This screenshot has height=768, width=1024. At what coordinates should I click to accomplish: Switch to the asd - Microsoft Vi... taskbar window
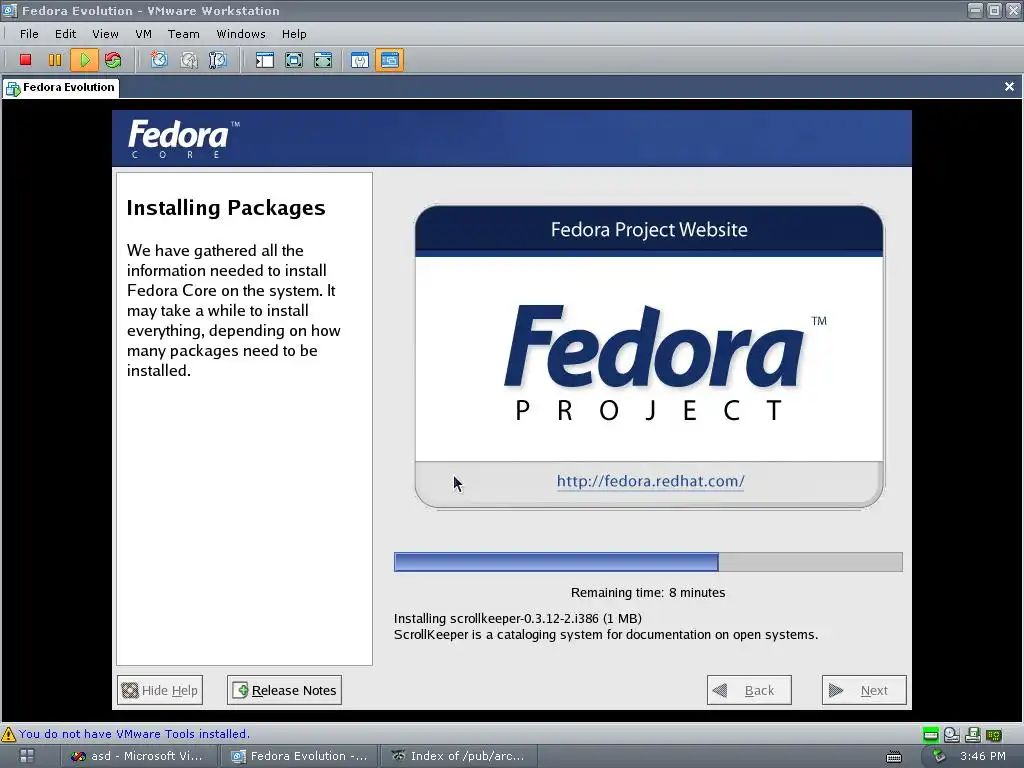tap(137, 756)
